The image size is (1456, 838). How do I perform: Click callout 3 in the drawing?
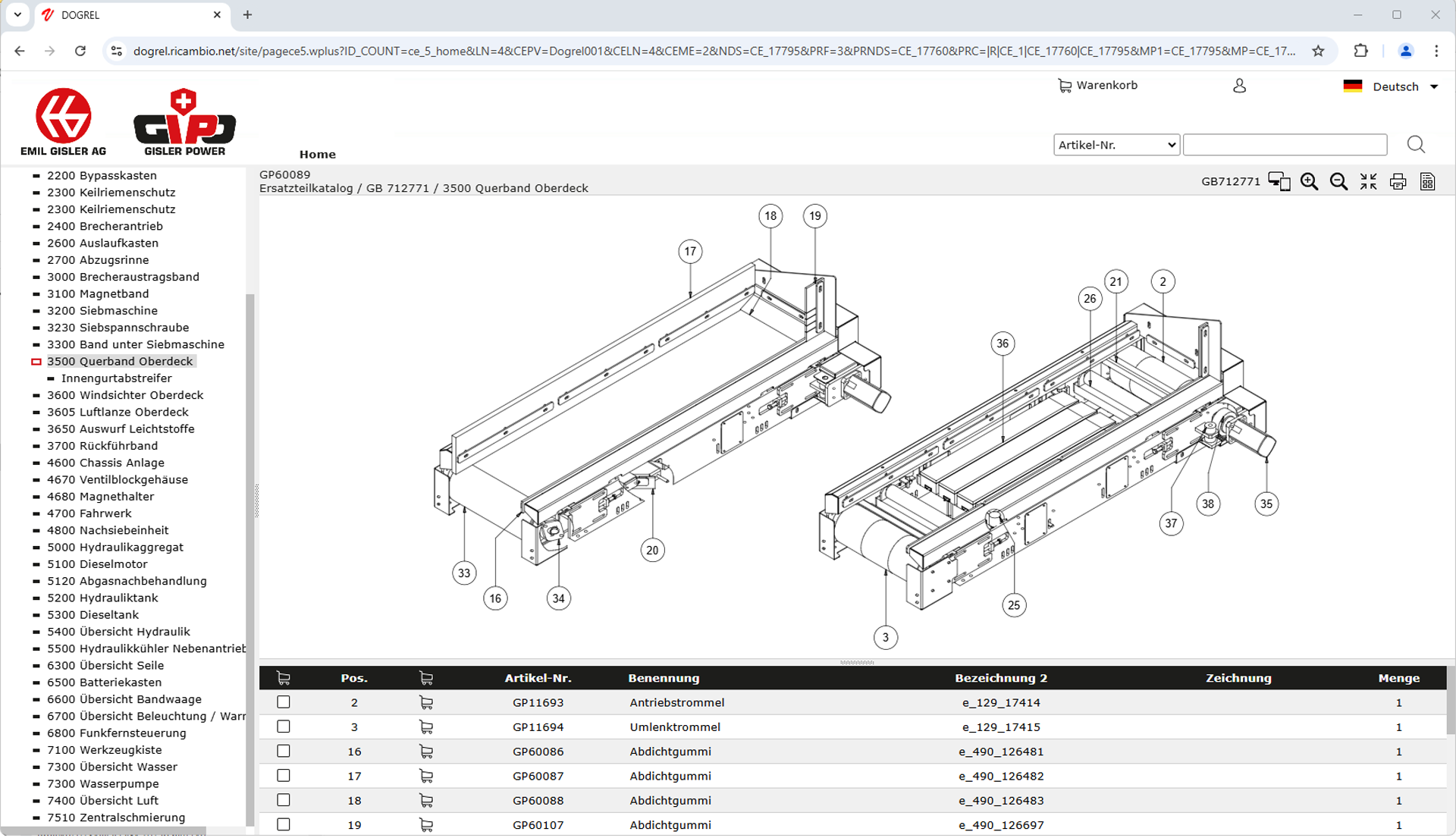[x=886, y=638]
